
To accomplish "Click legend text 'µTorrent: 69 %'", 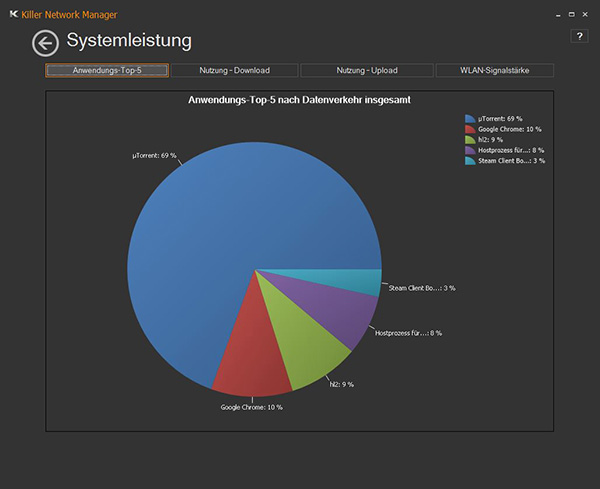I will point(500,119).
